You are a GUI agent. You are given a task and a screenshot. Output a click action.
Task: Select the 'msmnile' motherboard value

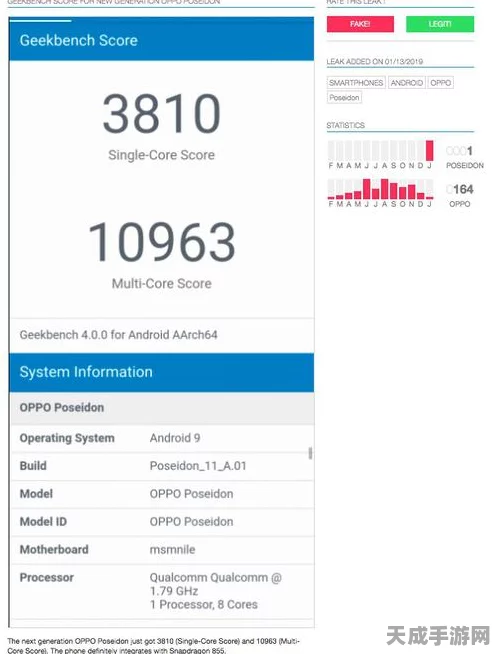coord(172,550)
